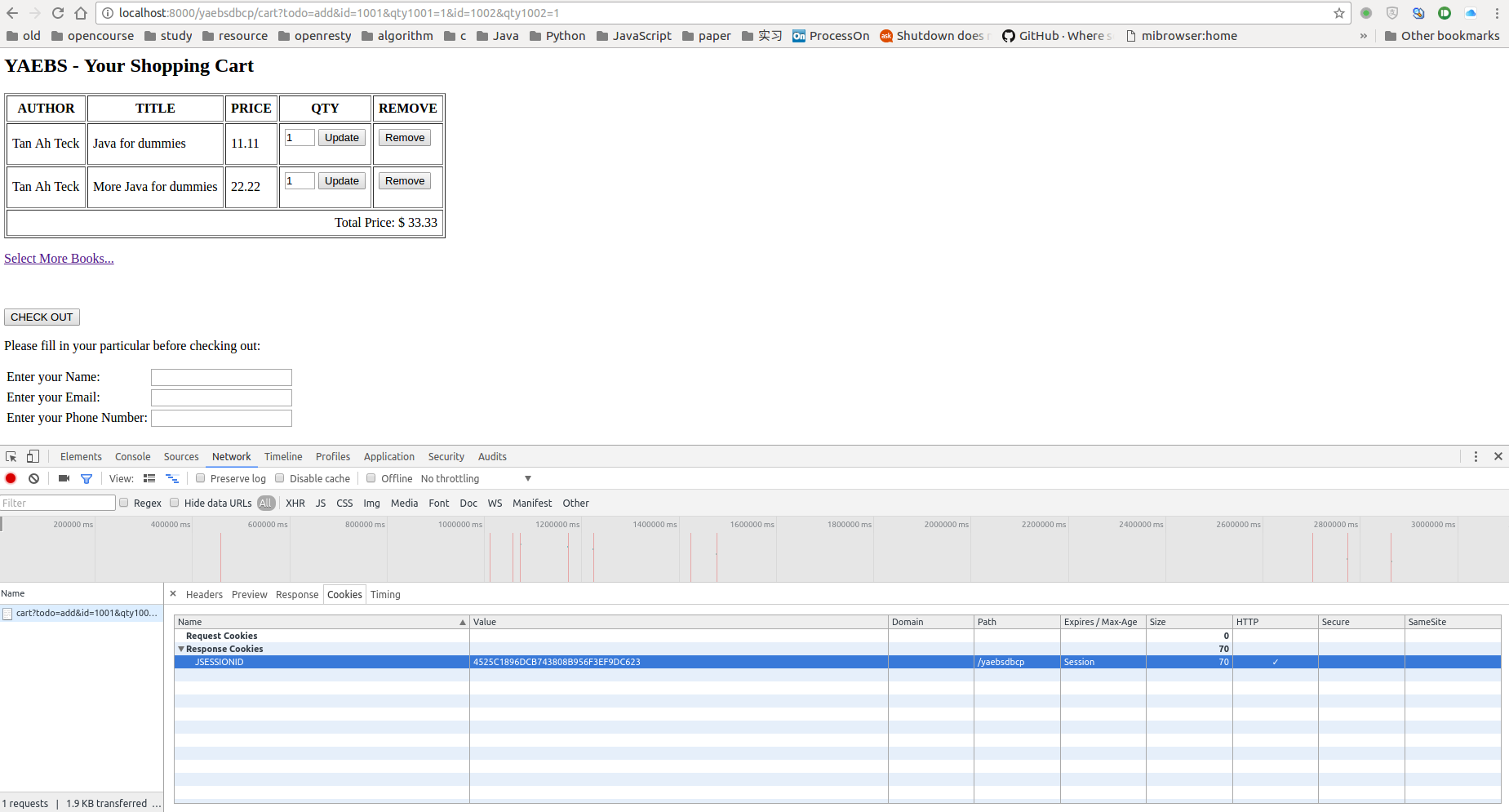1509x812 pixels.
Task: Bookmark this page with the star icon
Action: pyautogui.click(x=1339, y=13)
